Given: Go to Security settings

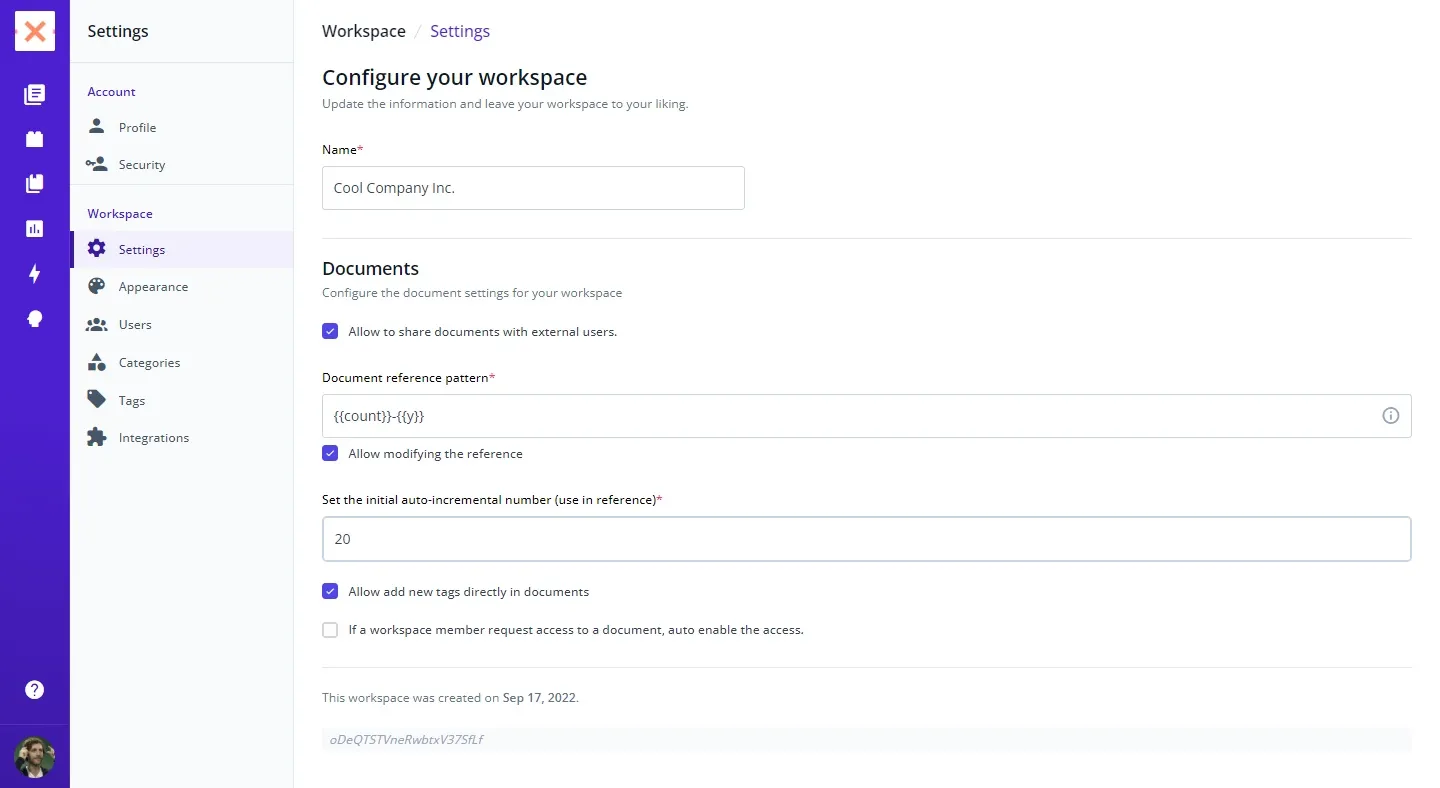Looking at the screenshot, I should (141, 165).
